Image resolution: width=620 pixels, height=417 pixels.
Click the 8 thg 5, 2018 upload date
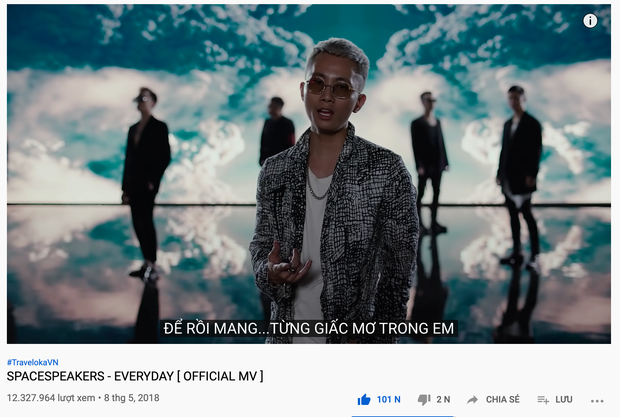coord(132,398)
